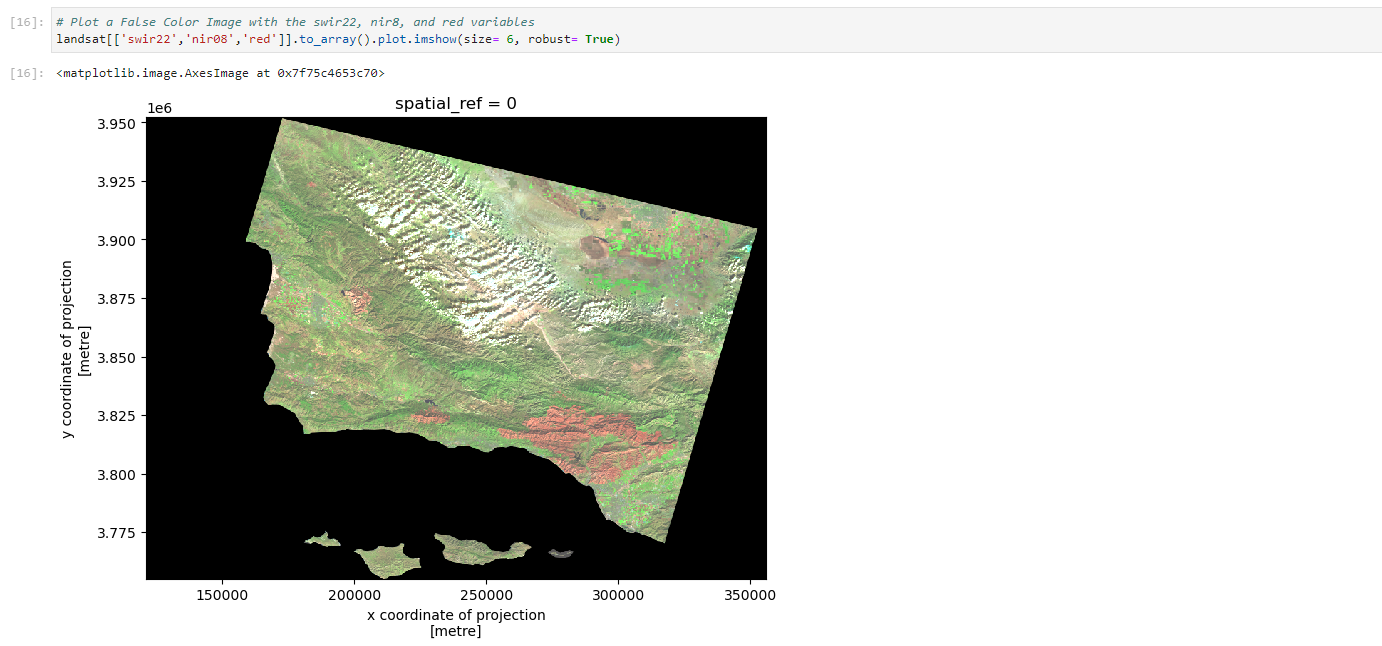Click the output prompt [16] label
This screenshot has height=646, width=1382.
pos(26,73)
